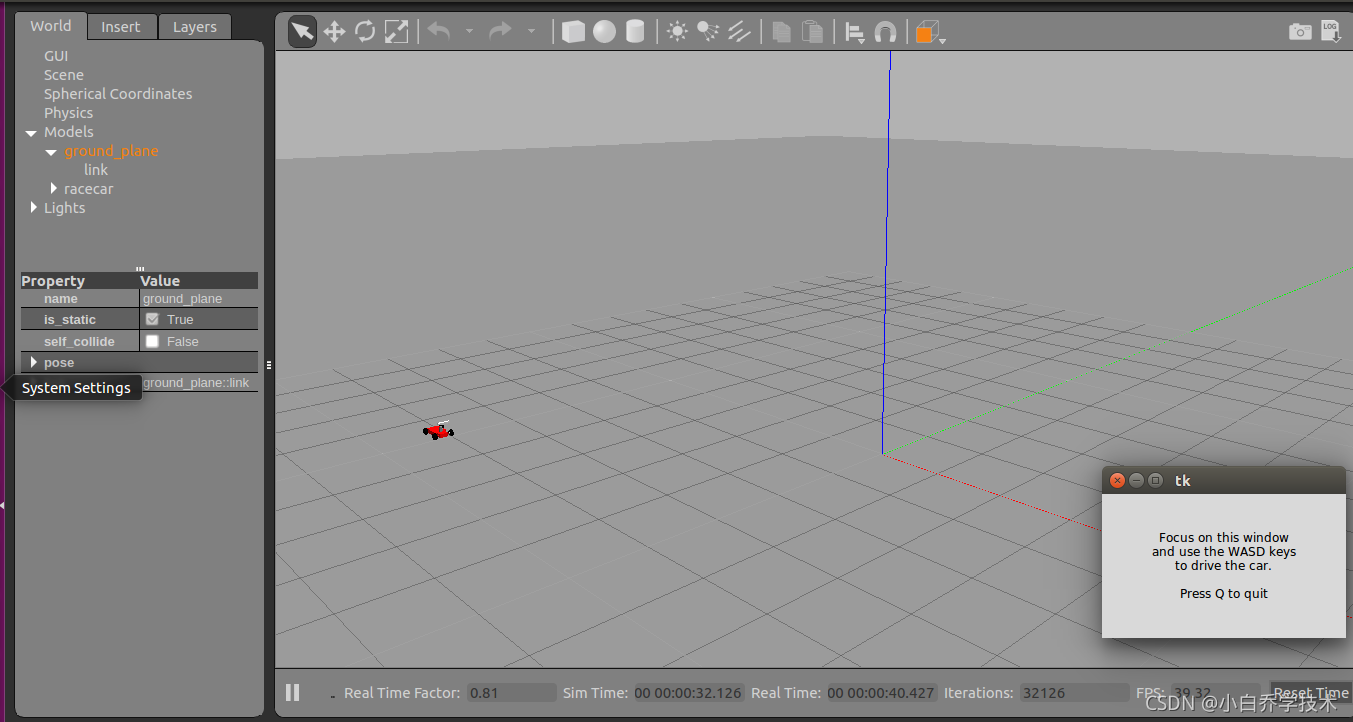1353x722 pixels.
Task: Toggle the is_static checkbox
Action: [x=152, y=319]
